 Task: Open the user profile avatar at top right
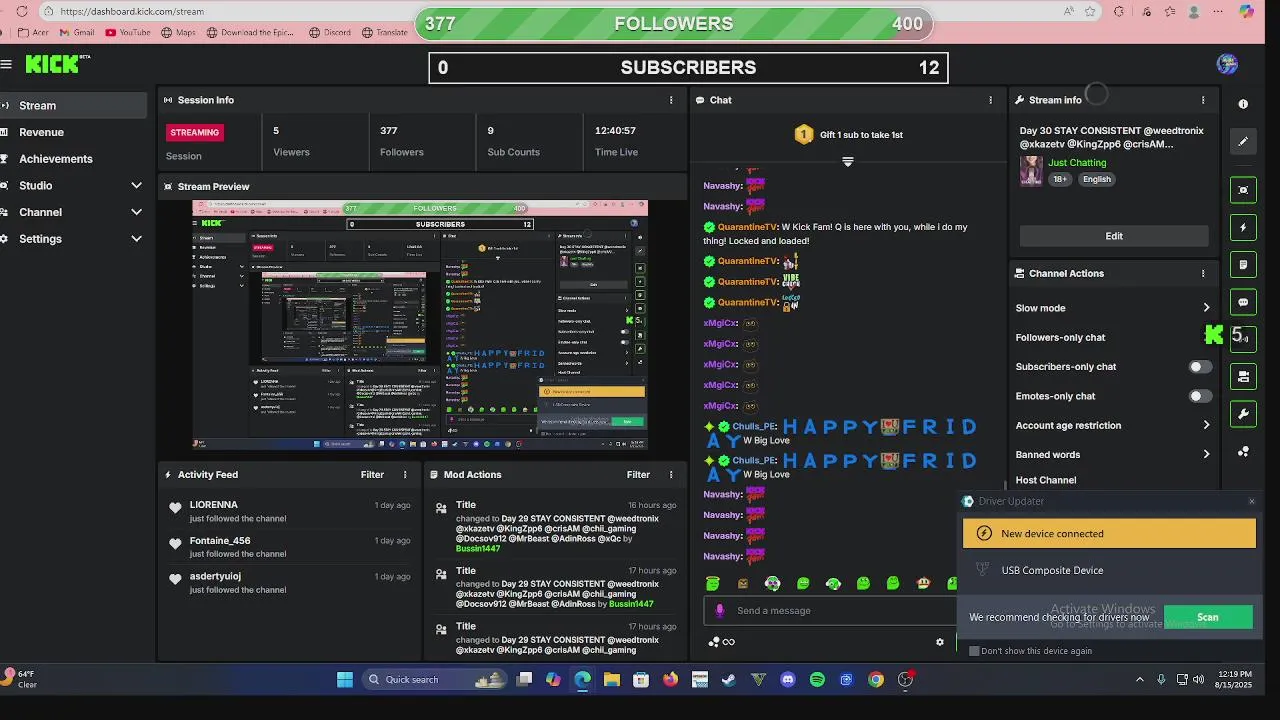pos(1227,65)
